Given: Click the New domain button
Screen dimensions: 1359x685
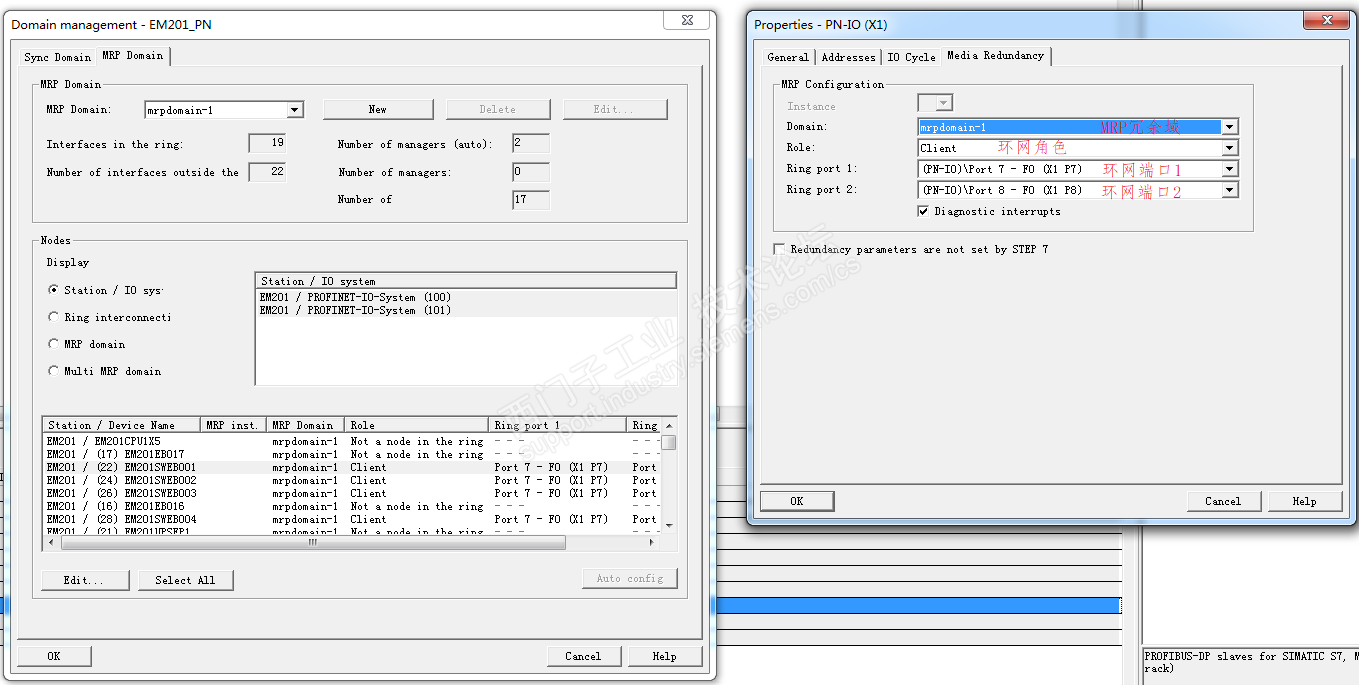Looking at the screenshot, I should point(378,109).
